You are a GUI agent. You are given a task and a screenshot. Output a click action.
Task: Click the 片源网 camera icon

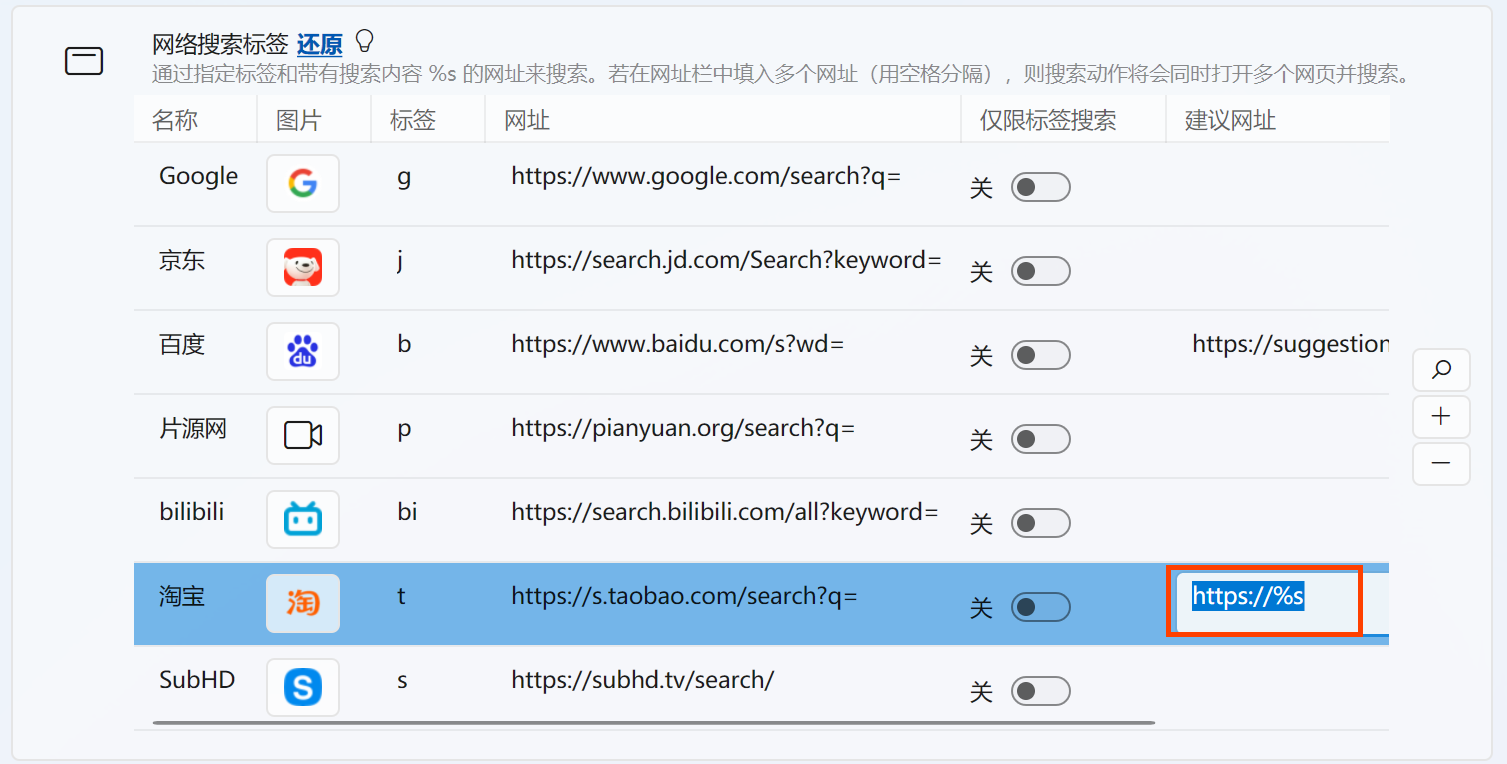[302, 435]
